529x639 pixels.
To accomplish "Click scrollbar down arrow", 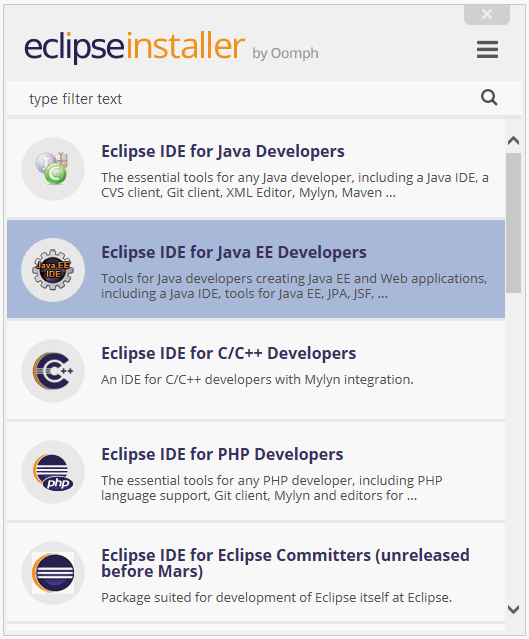I will coord(514,609).
